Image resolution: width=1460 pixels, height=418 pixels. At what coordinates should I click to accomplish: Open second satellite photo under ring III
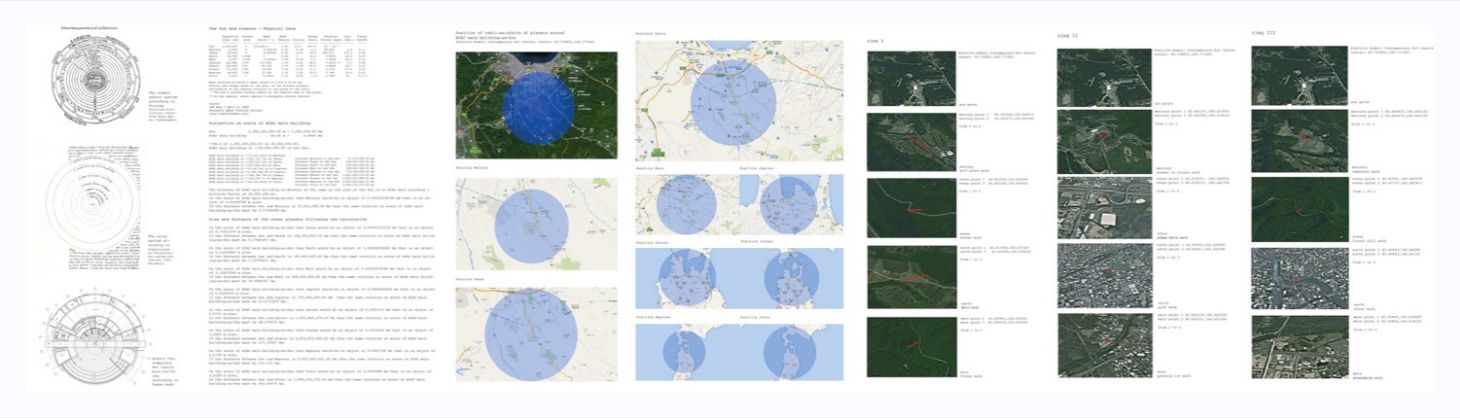pyautogui.click(x=1299, y=141)
